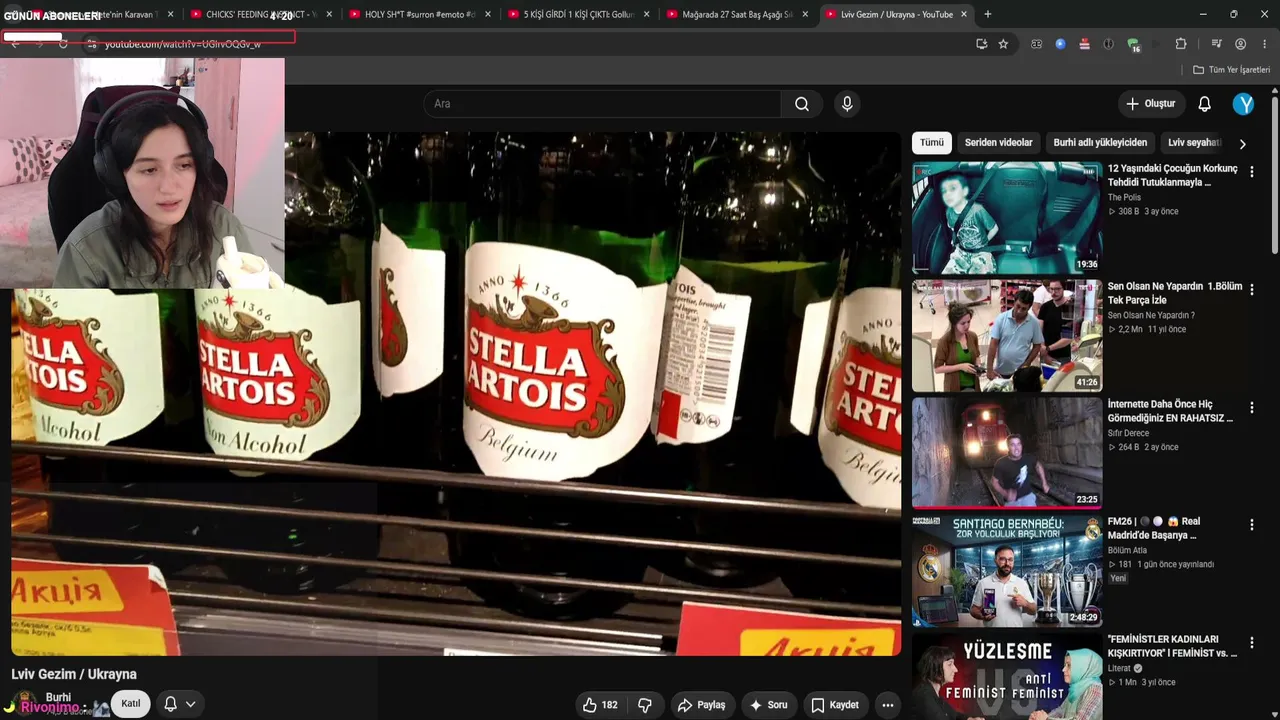Open video titled 'İnternette Daha Önce Hiç Görmediğiniz'

tap(1171, 411)
